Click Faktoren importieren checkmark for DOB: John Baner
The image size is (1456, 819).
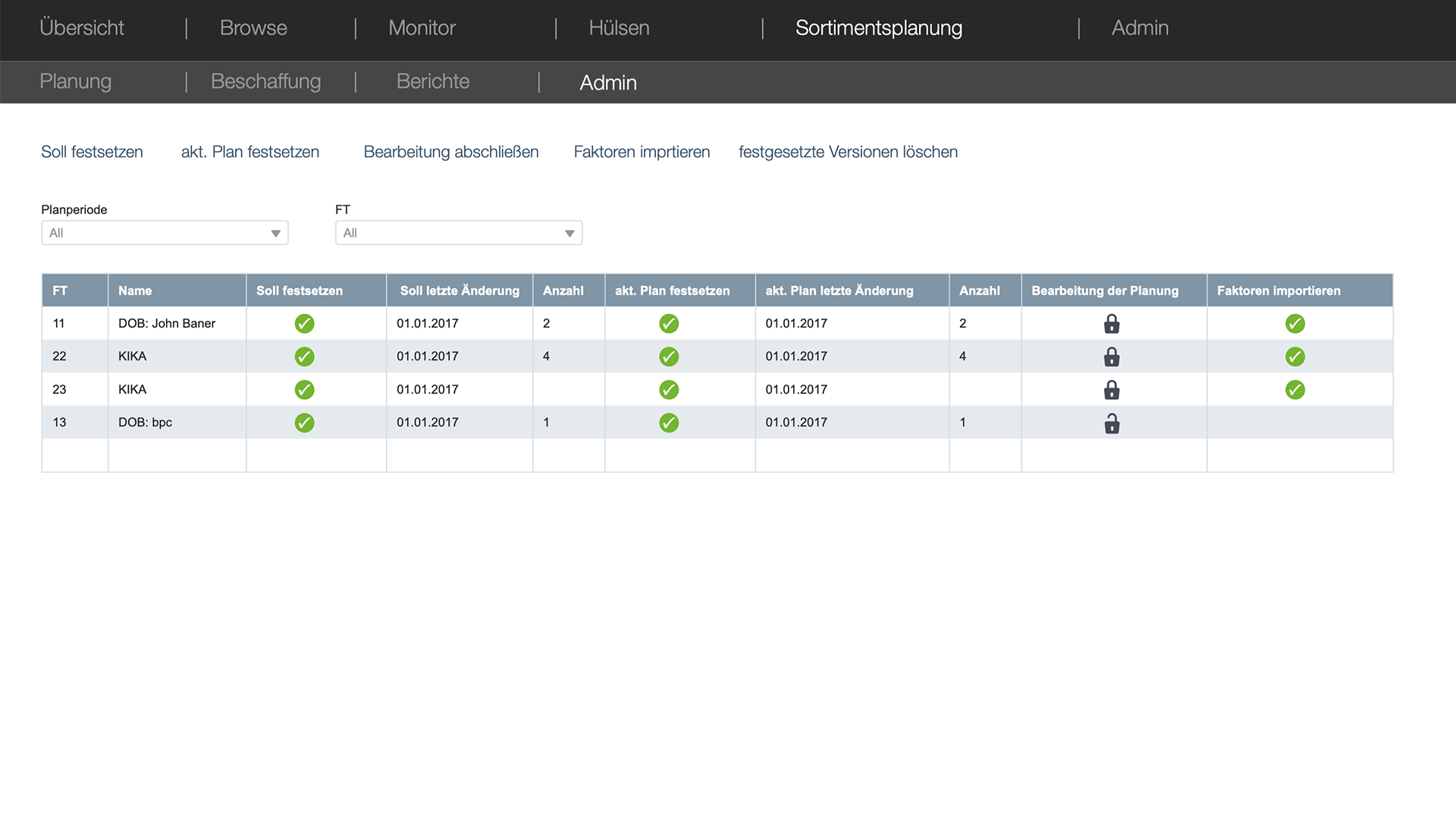[x=1295, y=324]
